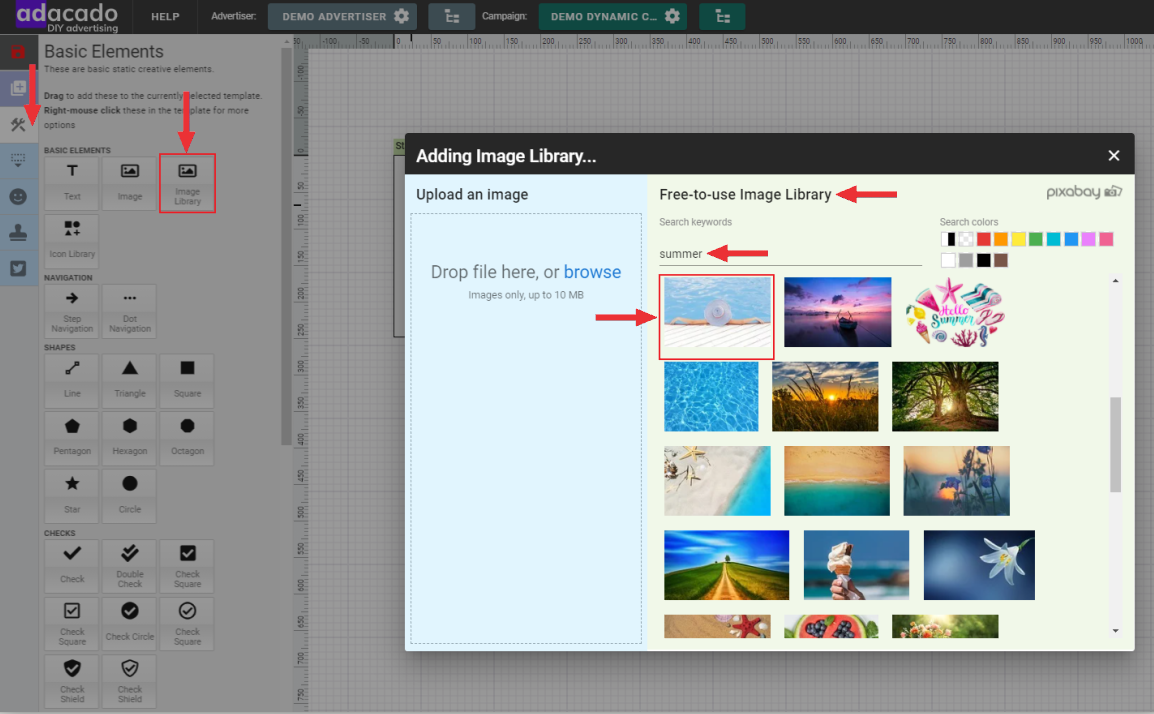
Task: Select the white hat in pool image
Action: coord(718,312)
